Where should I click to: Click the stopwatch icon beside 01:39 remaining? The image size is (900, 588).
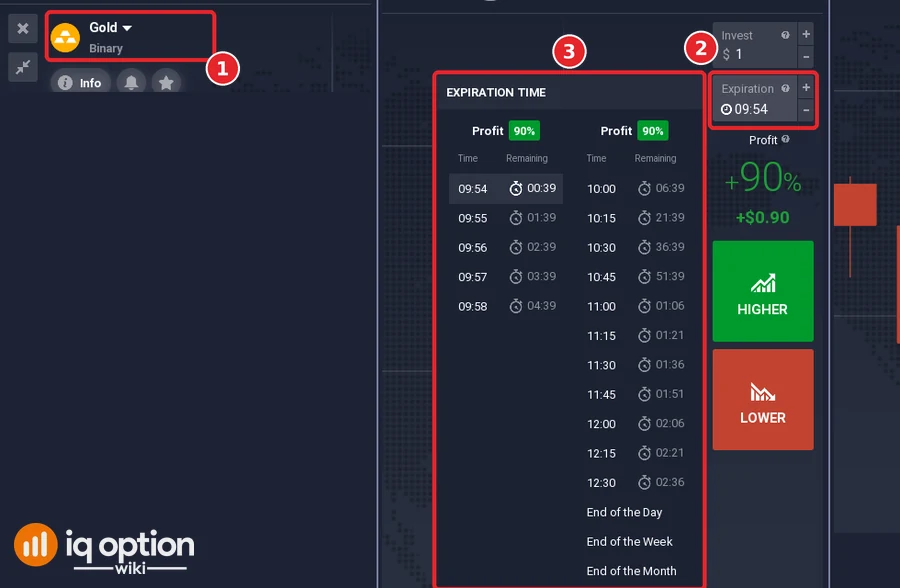(x=516, y=217)
